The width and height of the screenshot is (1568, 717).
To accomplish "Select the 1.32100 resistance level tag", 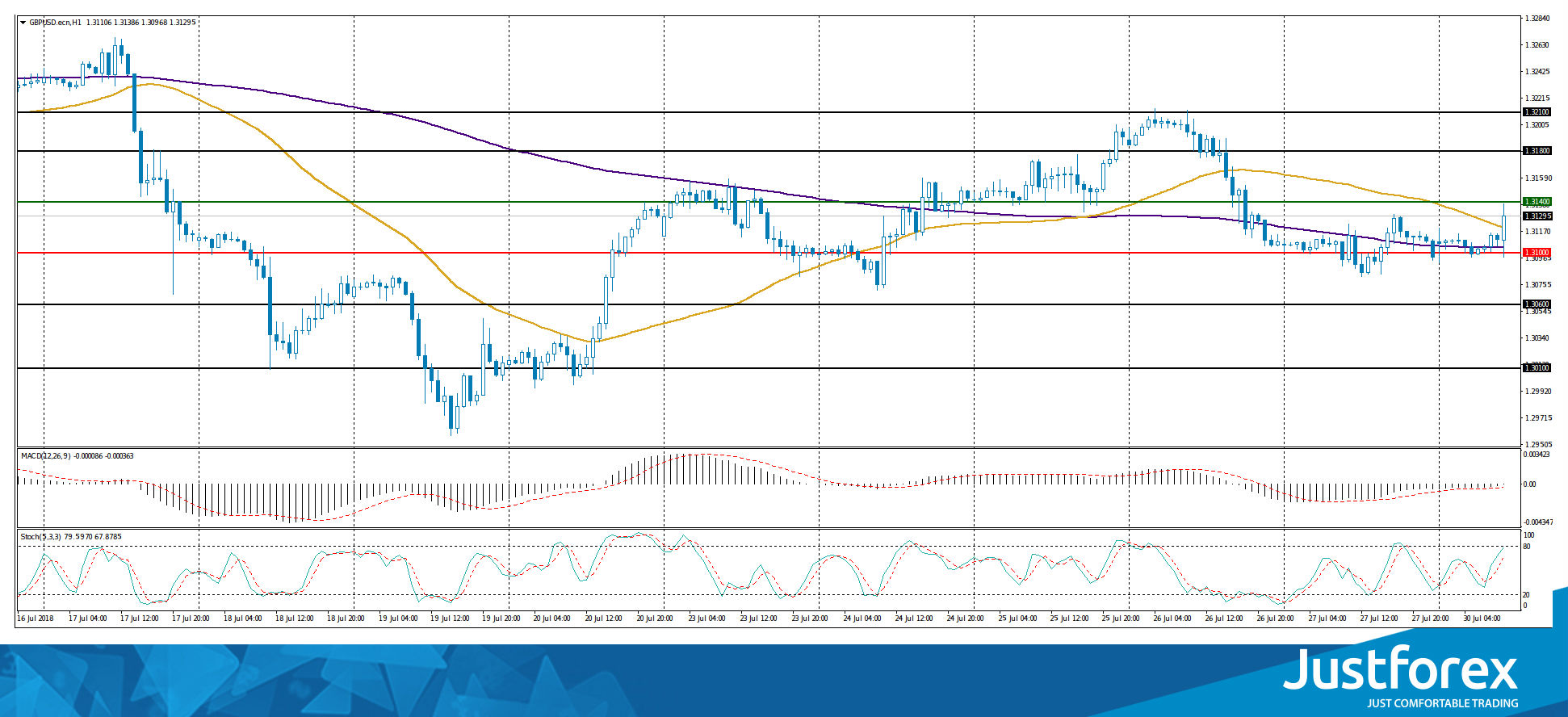I will click(1536, 112).
